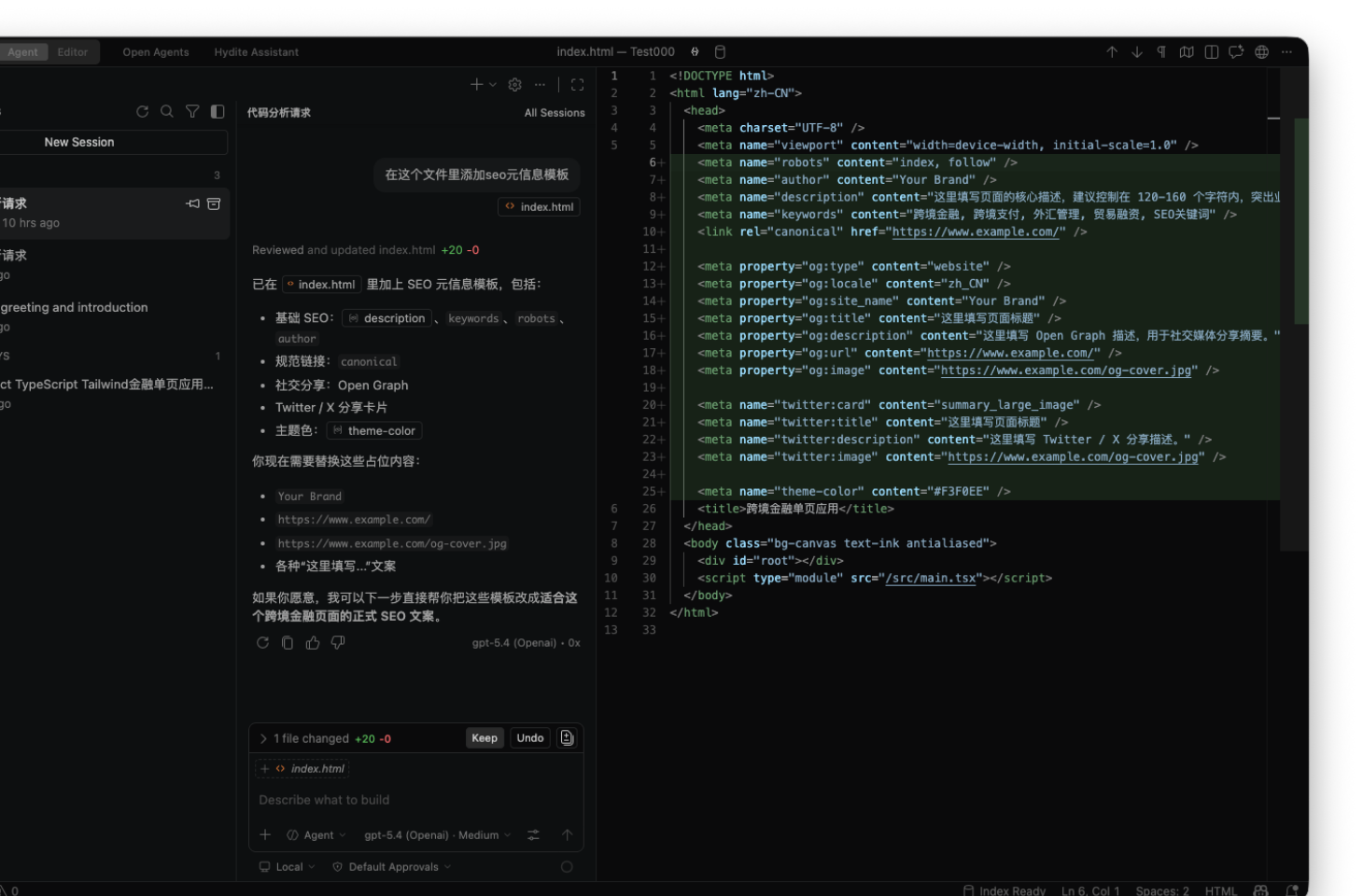1363x896 pixels.
Task: Click the 'Describe what to build' input field
Action: (x=373, y=800)
